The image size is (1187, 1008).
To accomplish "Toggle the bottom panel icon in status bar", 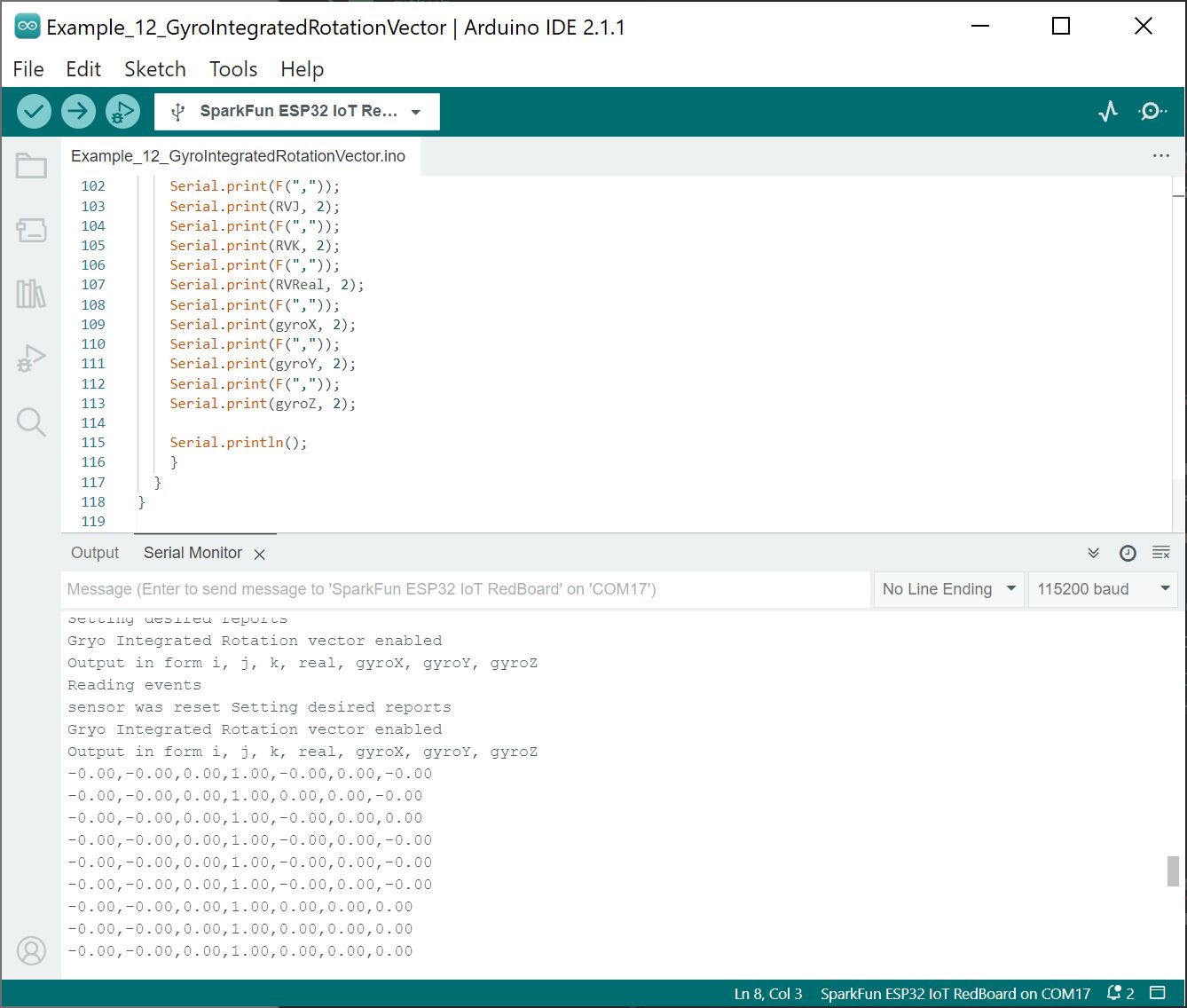I will 1158,993.
